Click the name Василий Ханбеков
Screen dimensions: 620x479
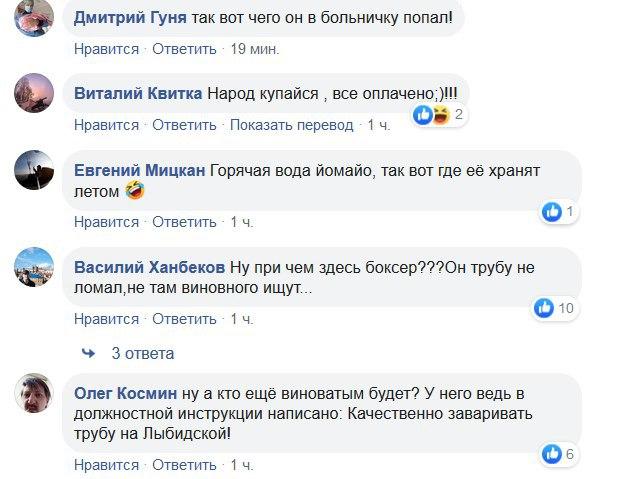tap(150, 267)
